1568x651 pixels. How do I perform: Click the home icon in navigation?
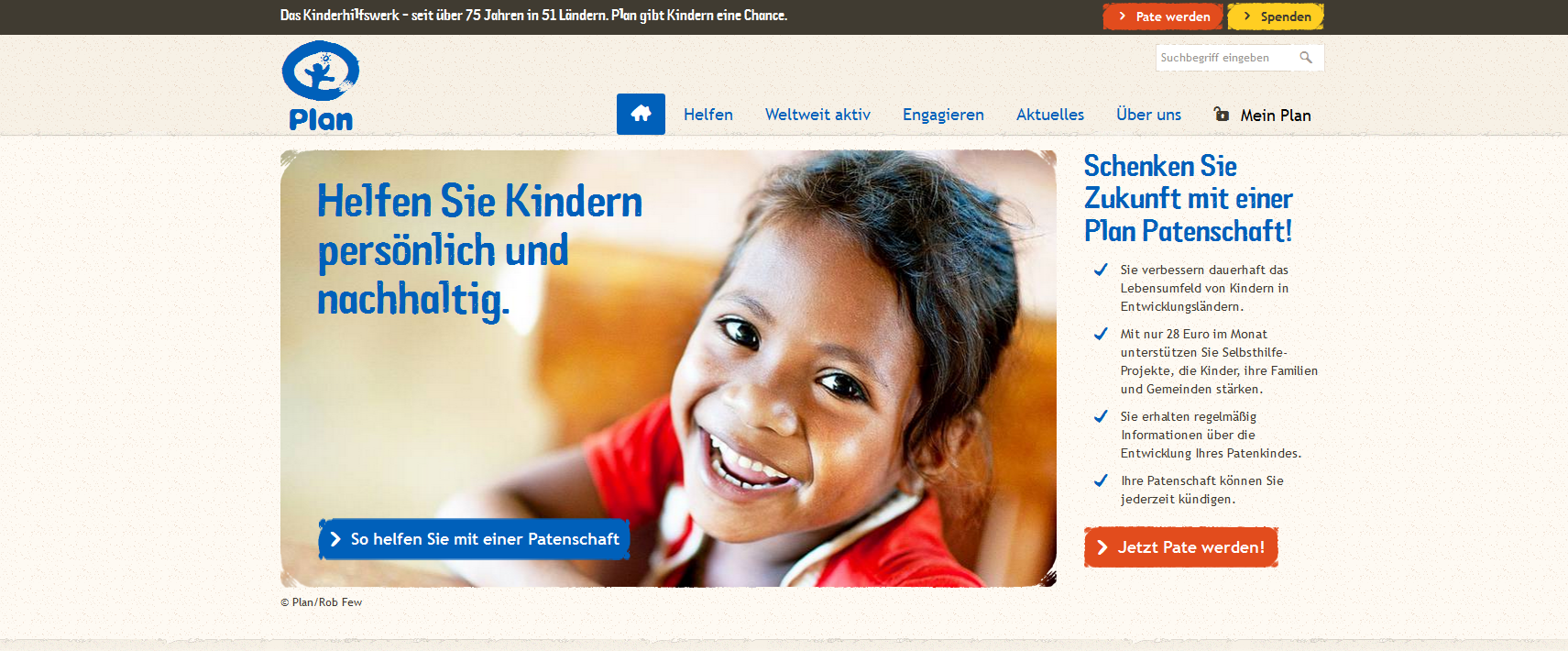point(641,114)
